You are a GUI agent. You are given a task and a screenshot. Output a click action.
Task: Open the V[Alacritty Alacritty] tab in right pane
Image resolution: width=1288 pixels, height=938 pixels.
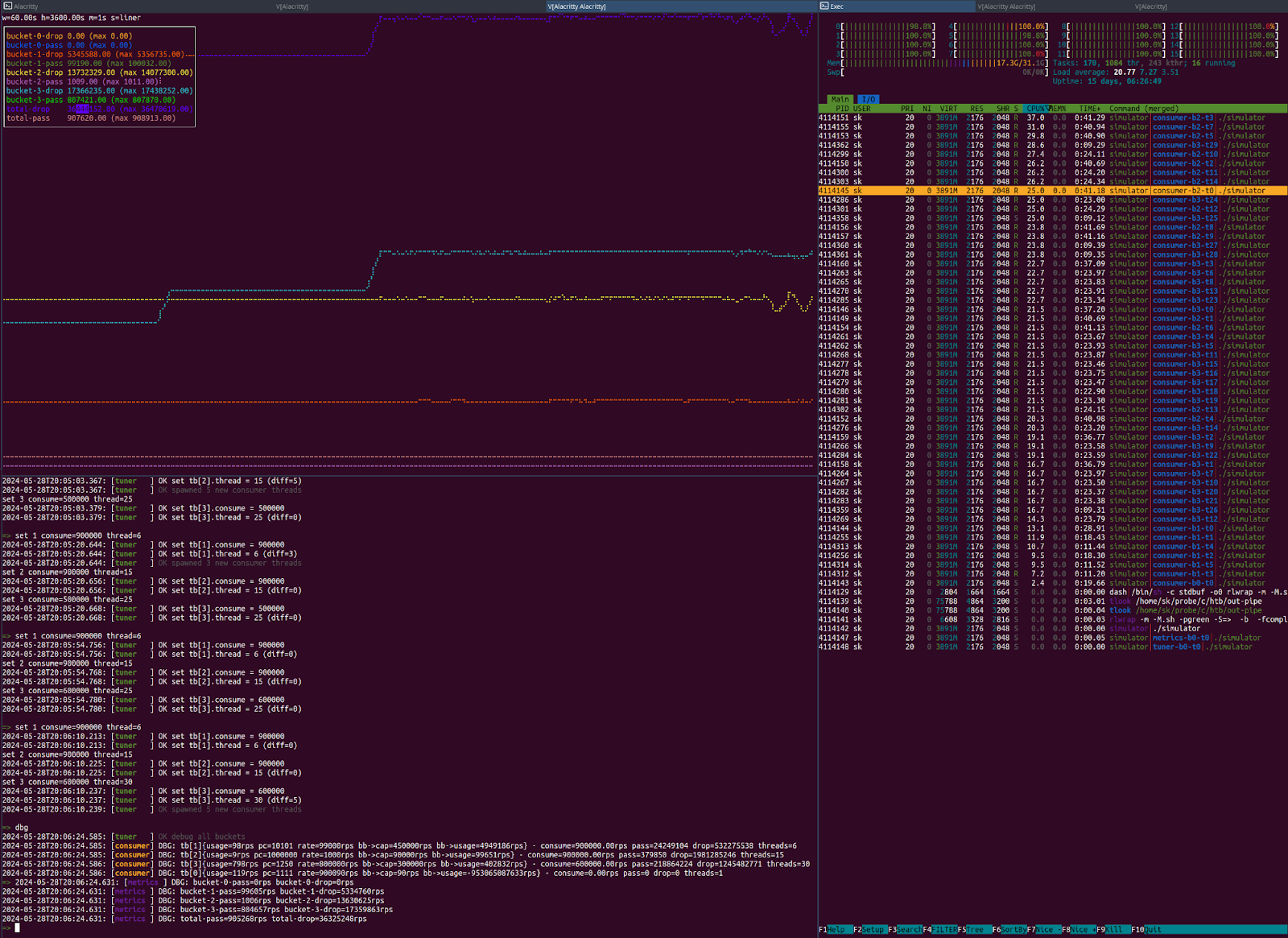point(1053,6)
